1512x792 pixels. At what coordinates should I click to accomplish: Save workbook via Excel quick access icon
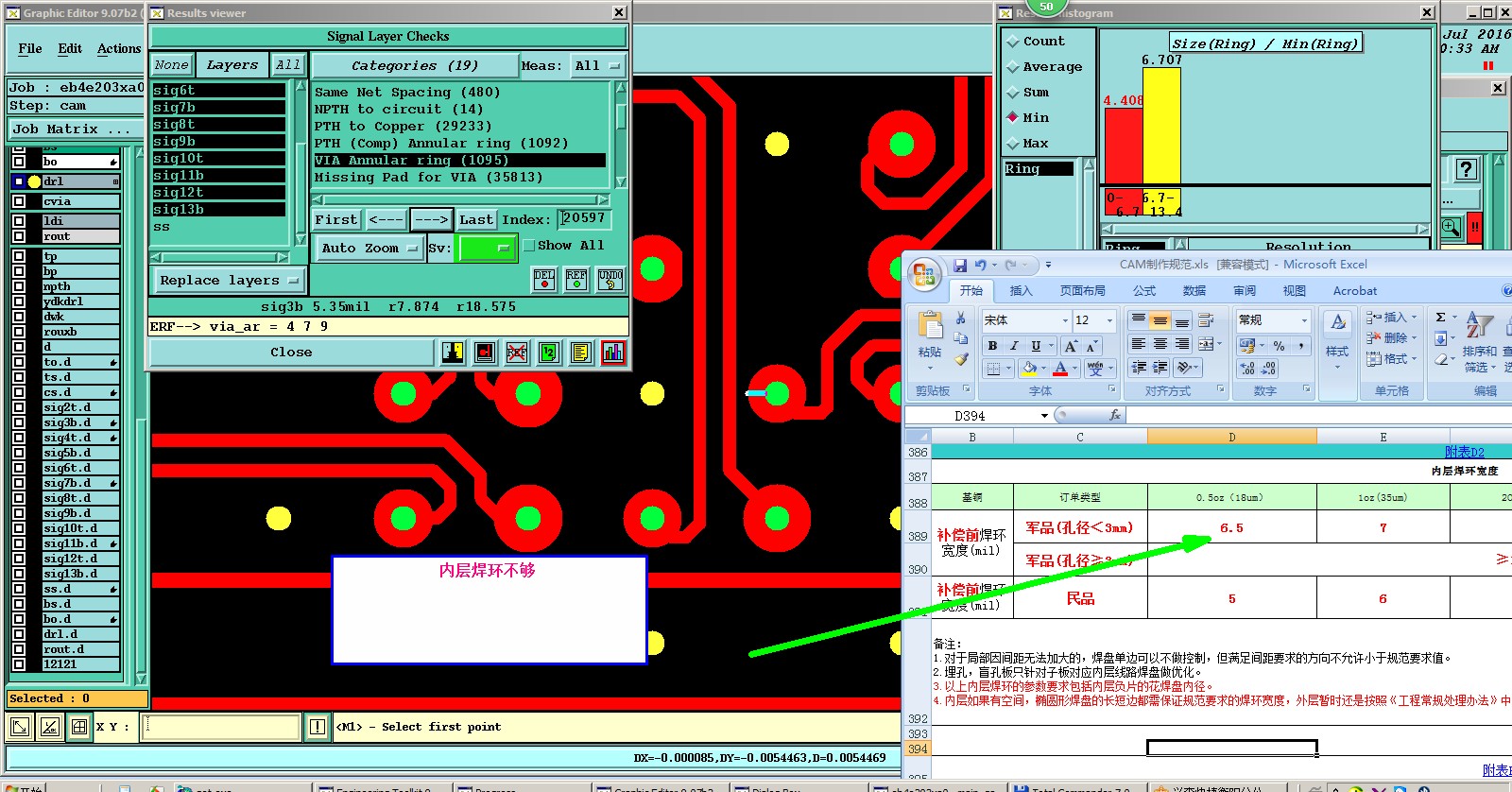960,266
